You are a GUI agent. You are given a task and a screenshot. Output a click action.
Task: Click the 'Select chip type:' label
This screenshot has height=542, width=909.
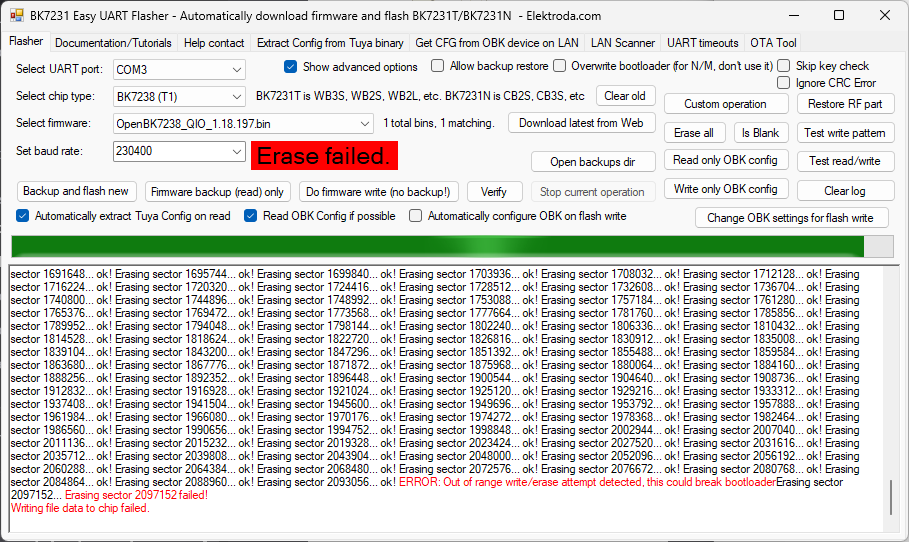[x=55, y=96]
